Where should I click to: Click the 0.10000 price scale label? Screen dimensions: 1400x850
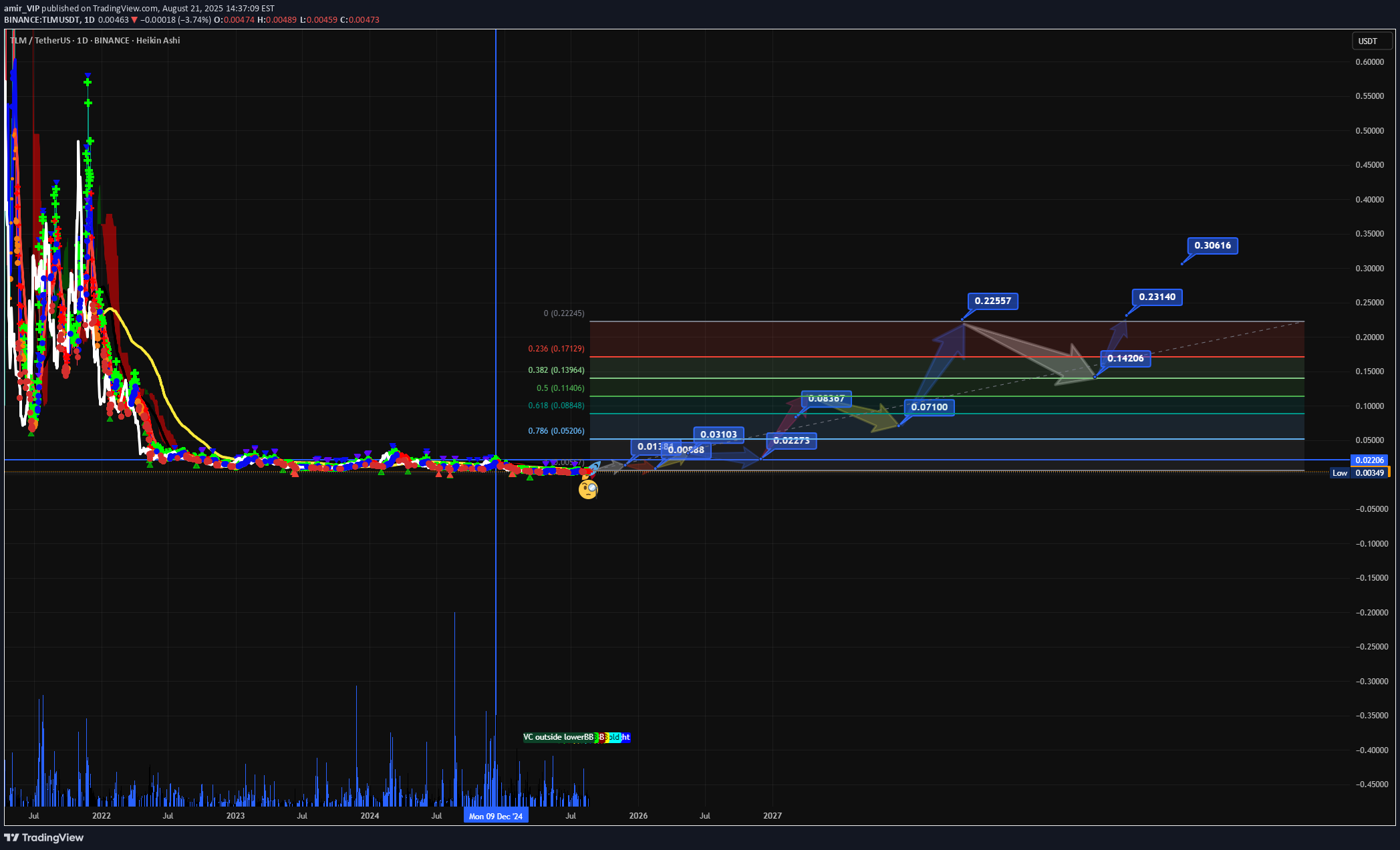tap(1369, 406)
